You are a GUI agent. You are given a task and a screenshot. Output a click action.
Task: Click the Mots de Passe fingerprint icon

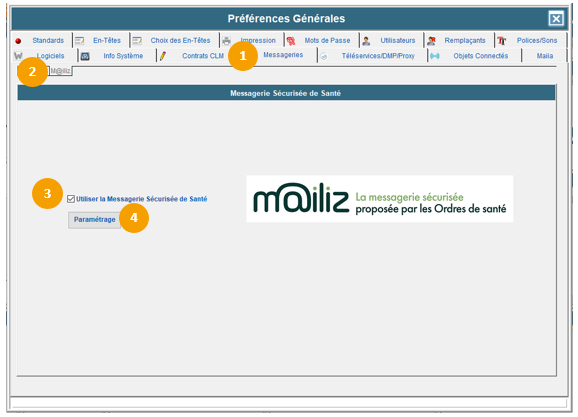pyautogui.click(x=291, y=41)
